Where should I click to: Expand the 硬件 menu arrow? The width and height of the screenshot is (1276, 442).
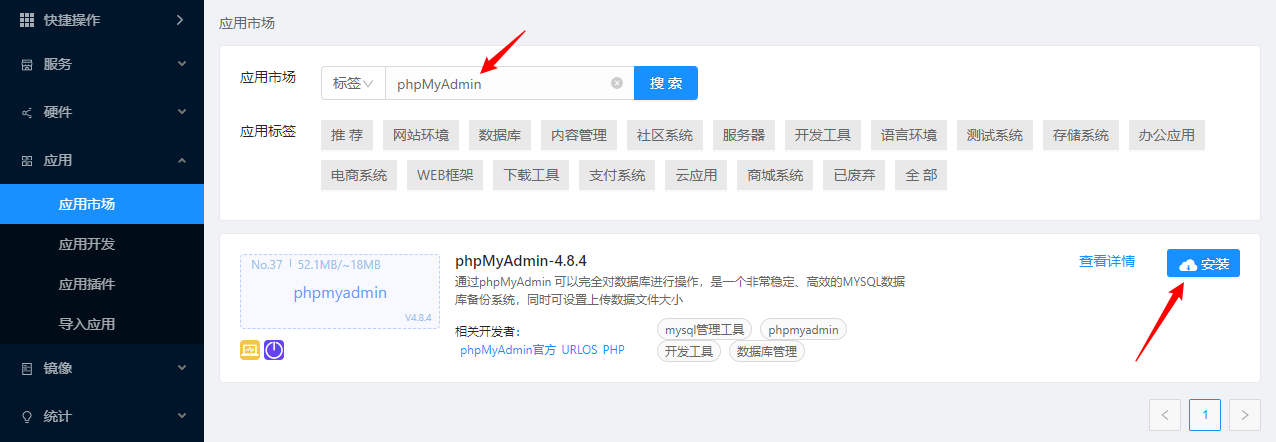[x=181, y=112]
